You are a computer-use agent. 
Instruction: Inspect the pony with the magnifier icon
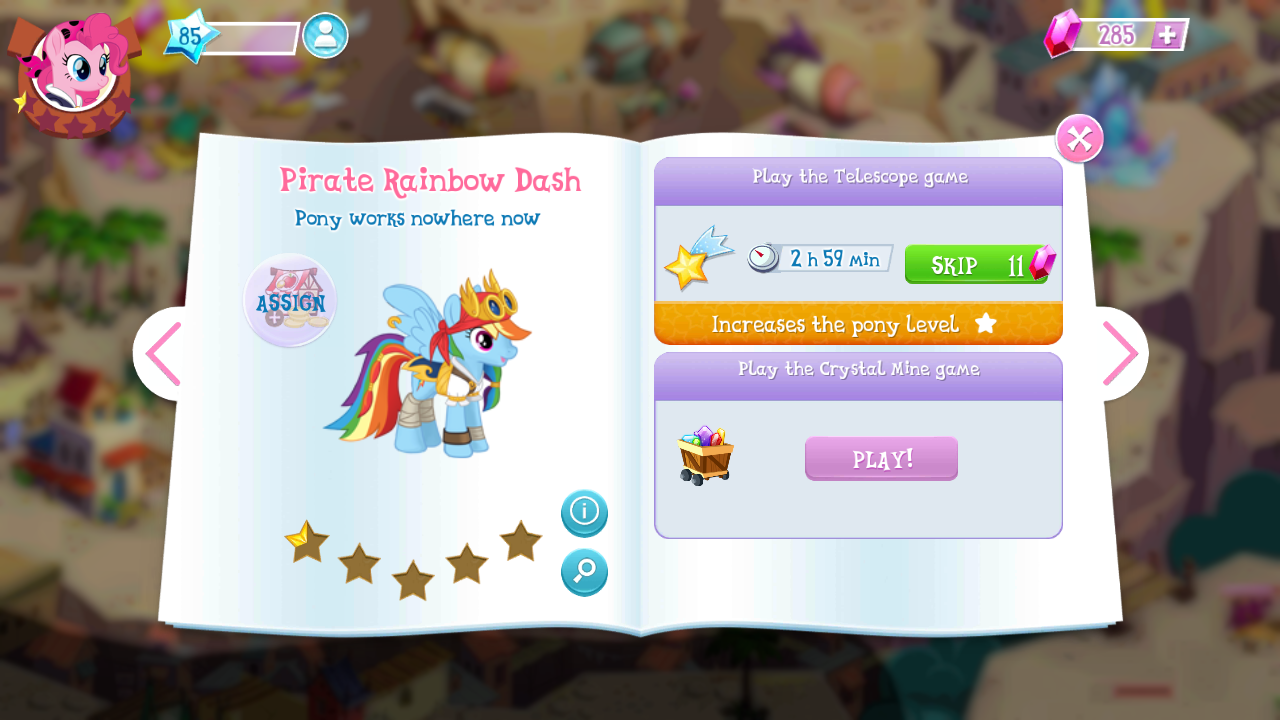point(584,572)
